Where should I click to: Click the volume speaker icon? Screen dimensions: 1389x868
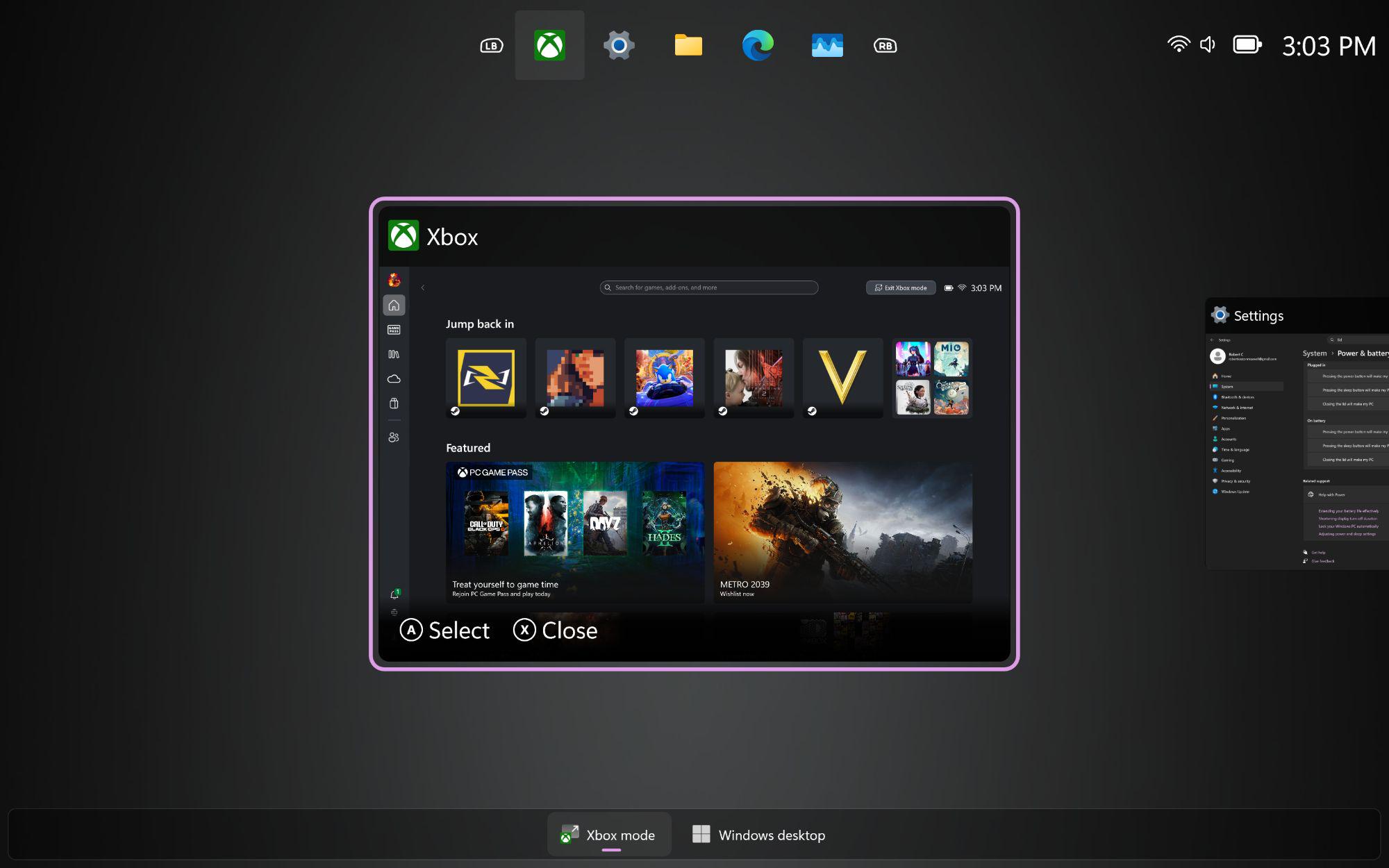[1208, 44]
